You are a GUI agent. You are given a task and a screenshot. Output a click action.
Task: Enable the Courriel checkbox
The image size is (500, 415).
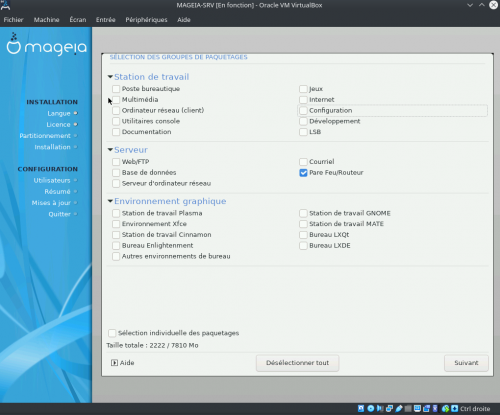point(303,162)
